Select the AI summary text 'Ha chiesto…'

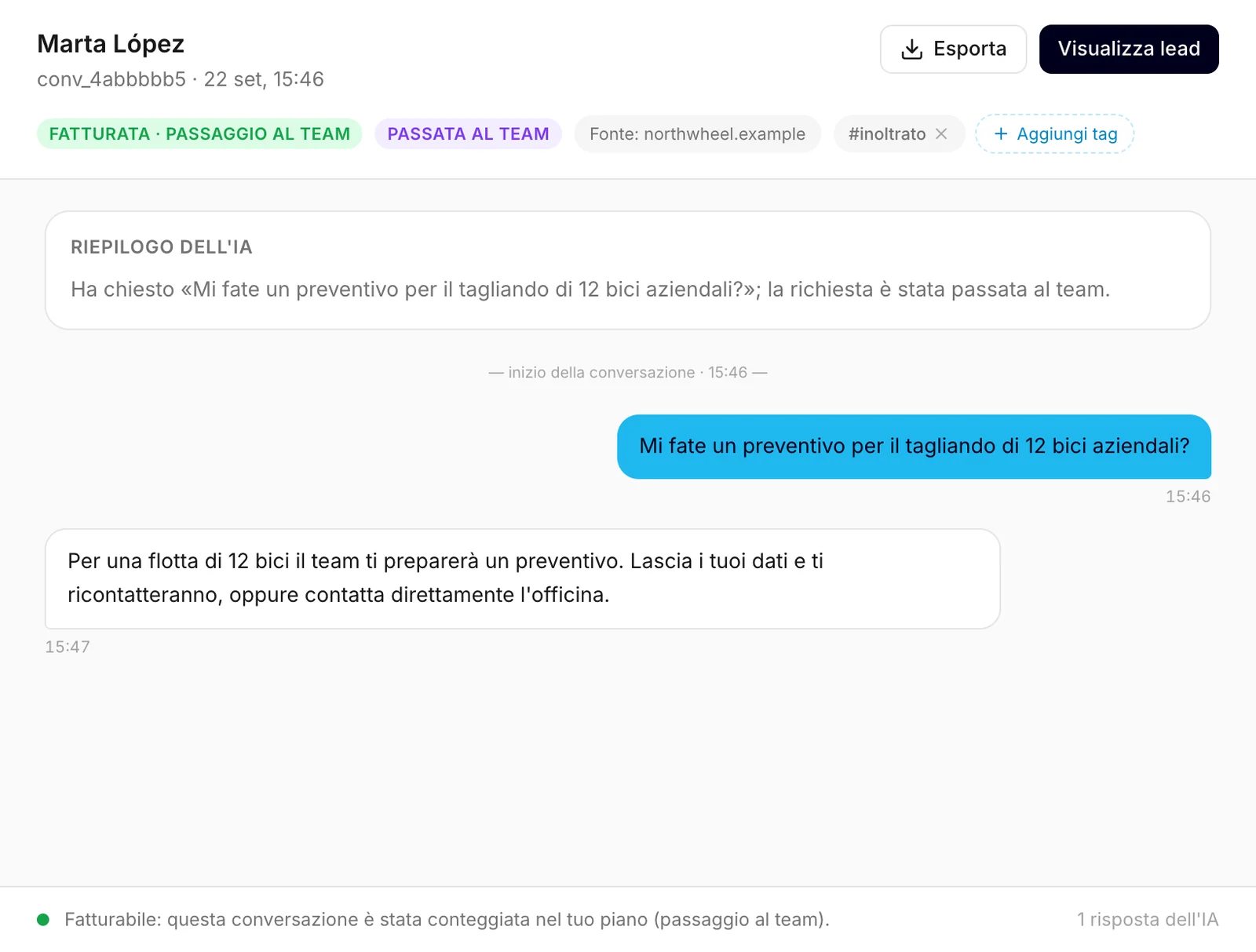click(590, 290)
